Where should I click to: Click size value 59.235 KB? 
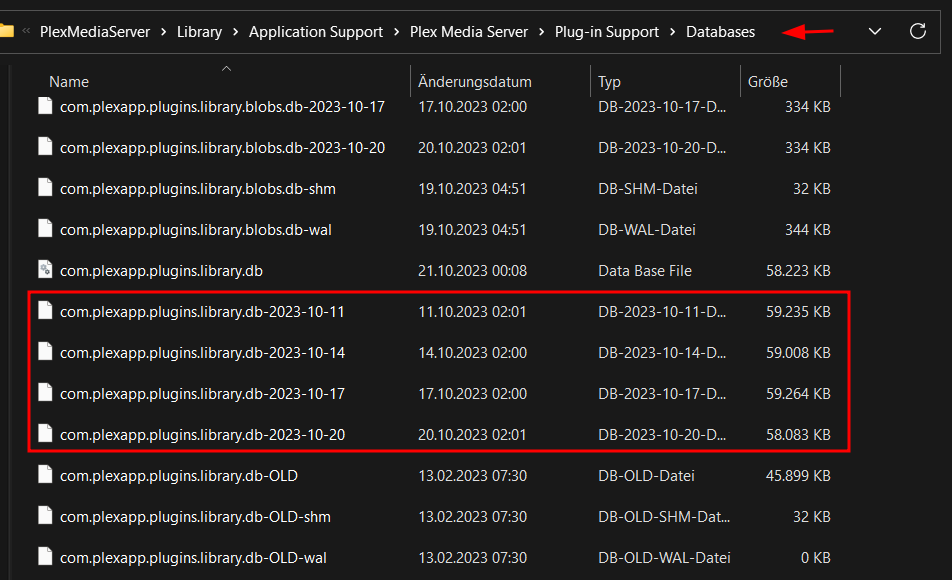point(798,312)
